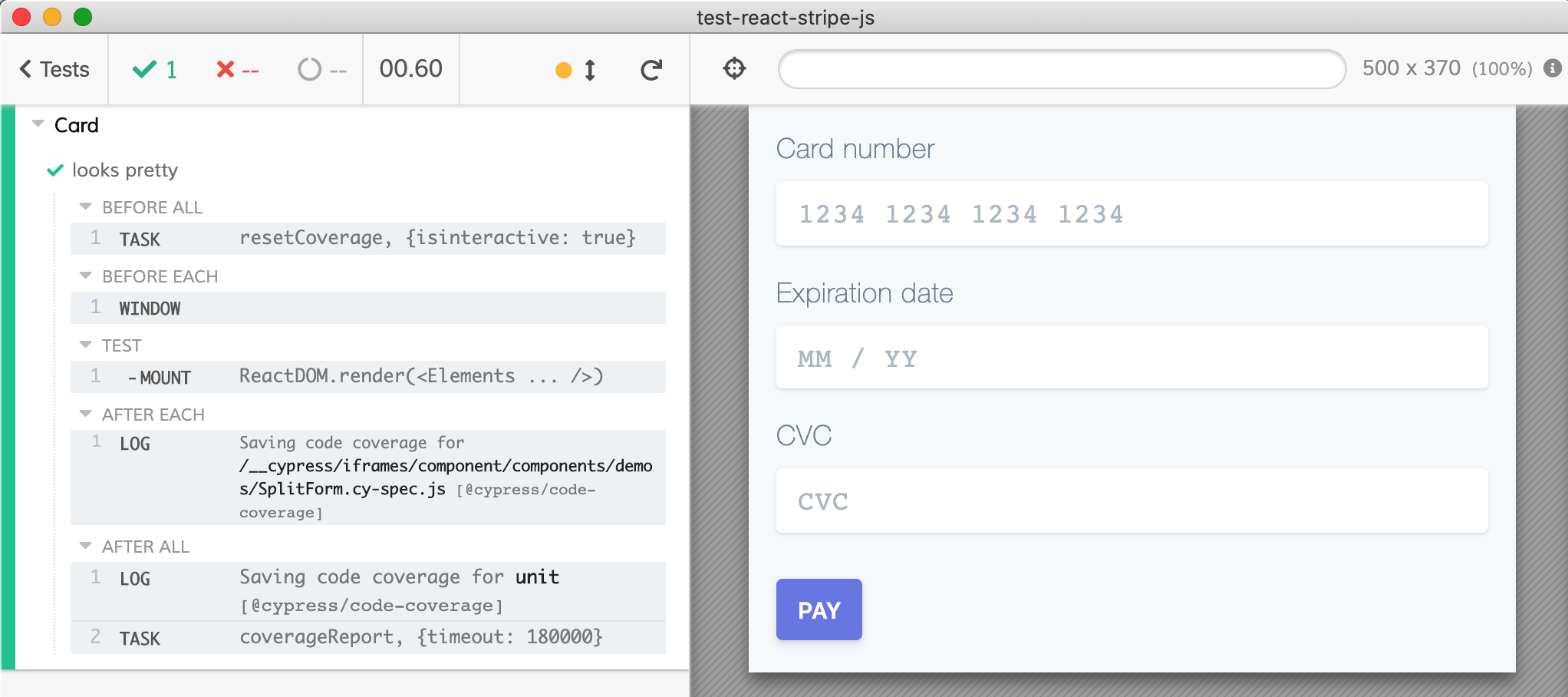The height and width of the screenshot is (697, 1568).
Task: Click the 500 x 370 viewport size
Action: [x=1411, y=68]
